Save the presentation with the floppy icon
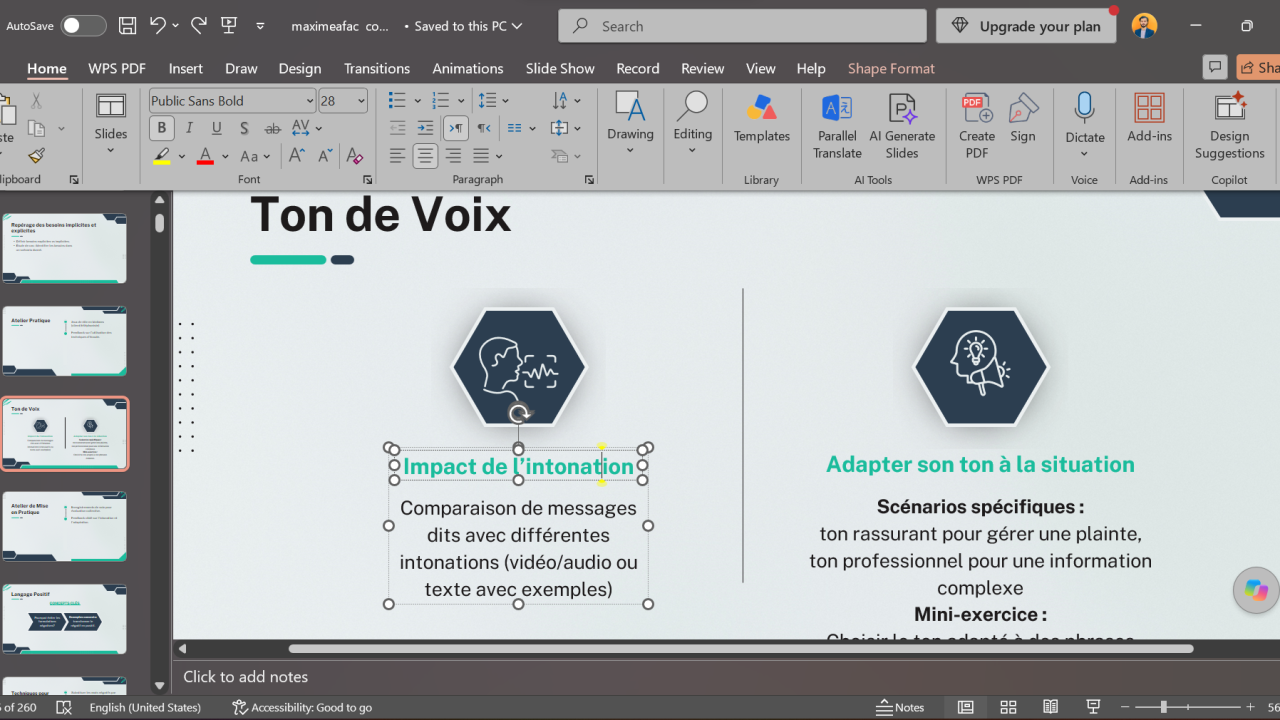The height and width of the screenshot is (720, 1280). [x=127, y=26]
